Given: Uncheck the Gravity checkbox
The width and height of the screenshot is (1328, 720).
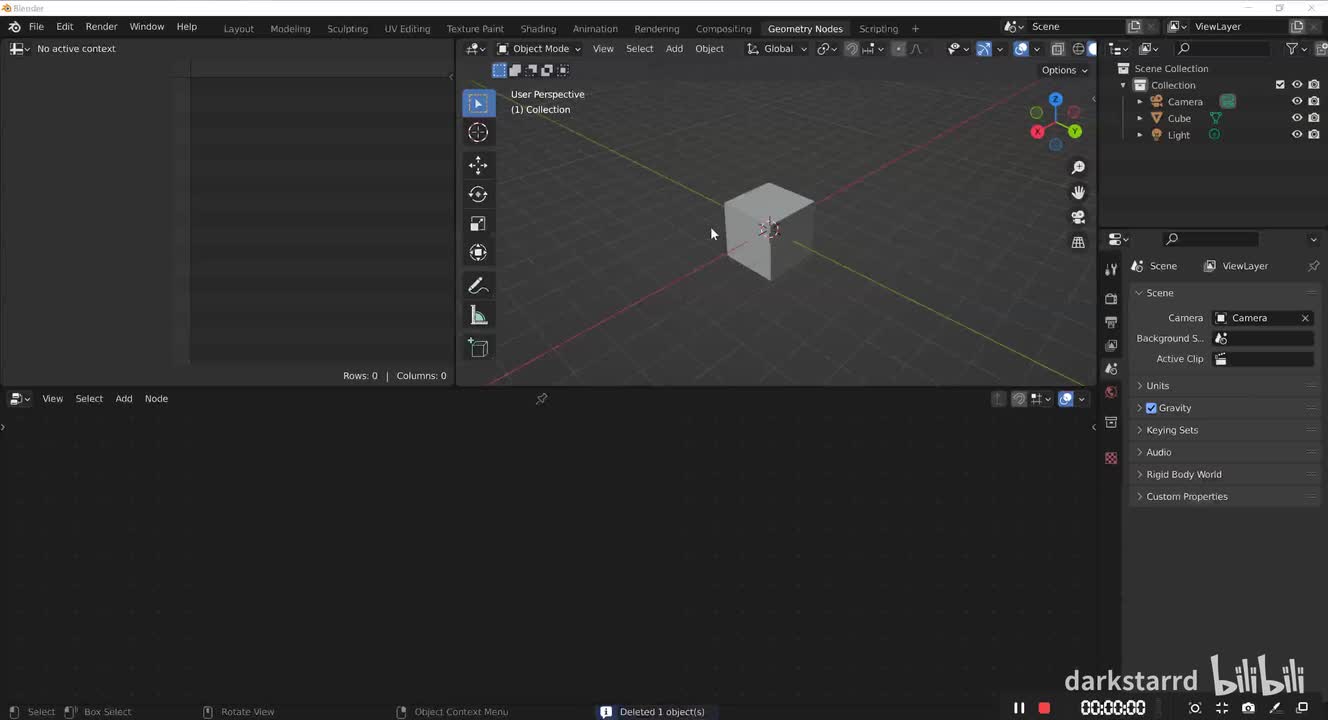Looking at the screenshot, I should (x=1151, y=408).
